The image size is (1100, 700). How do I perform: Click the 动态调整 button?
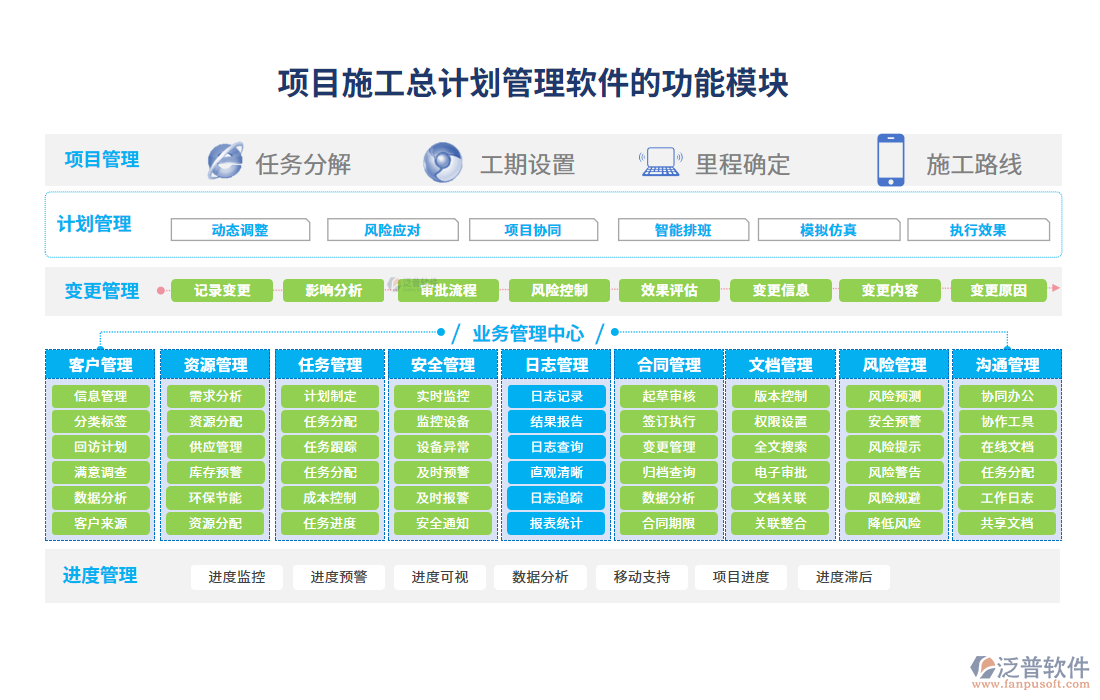240,229
